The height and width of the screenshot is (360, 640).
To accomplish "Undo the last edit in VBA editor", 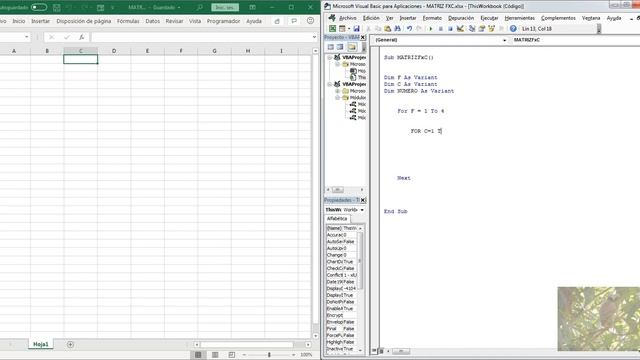I will coord(409,29).
